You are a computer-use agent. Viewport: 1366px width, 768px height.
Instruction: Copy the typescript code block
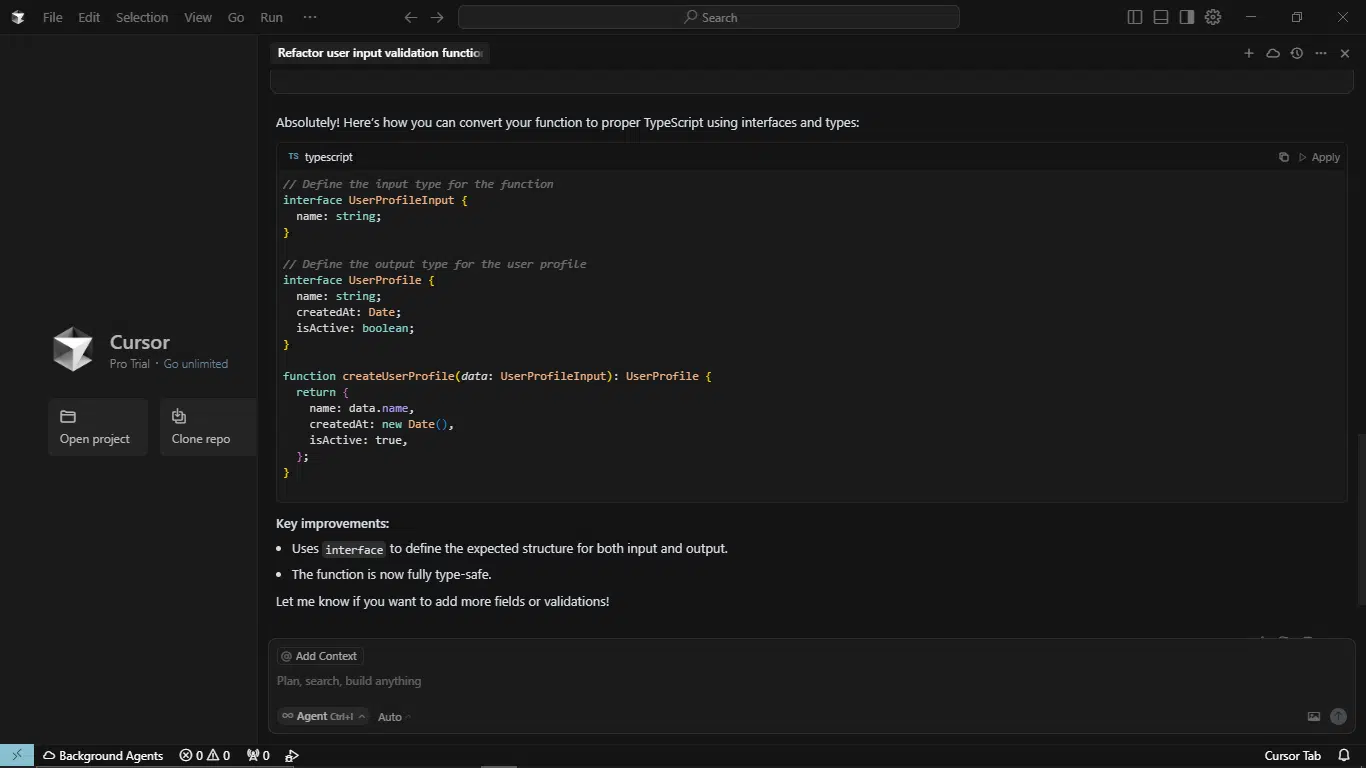pos(1284,157)
